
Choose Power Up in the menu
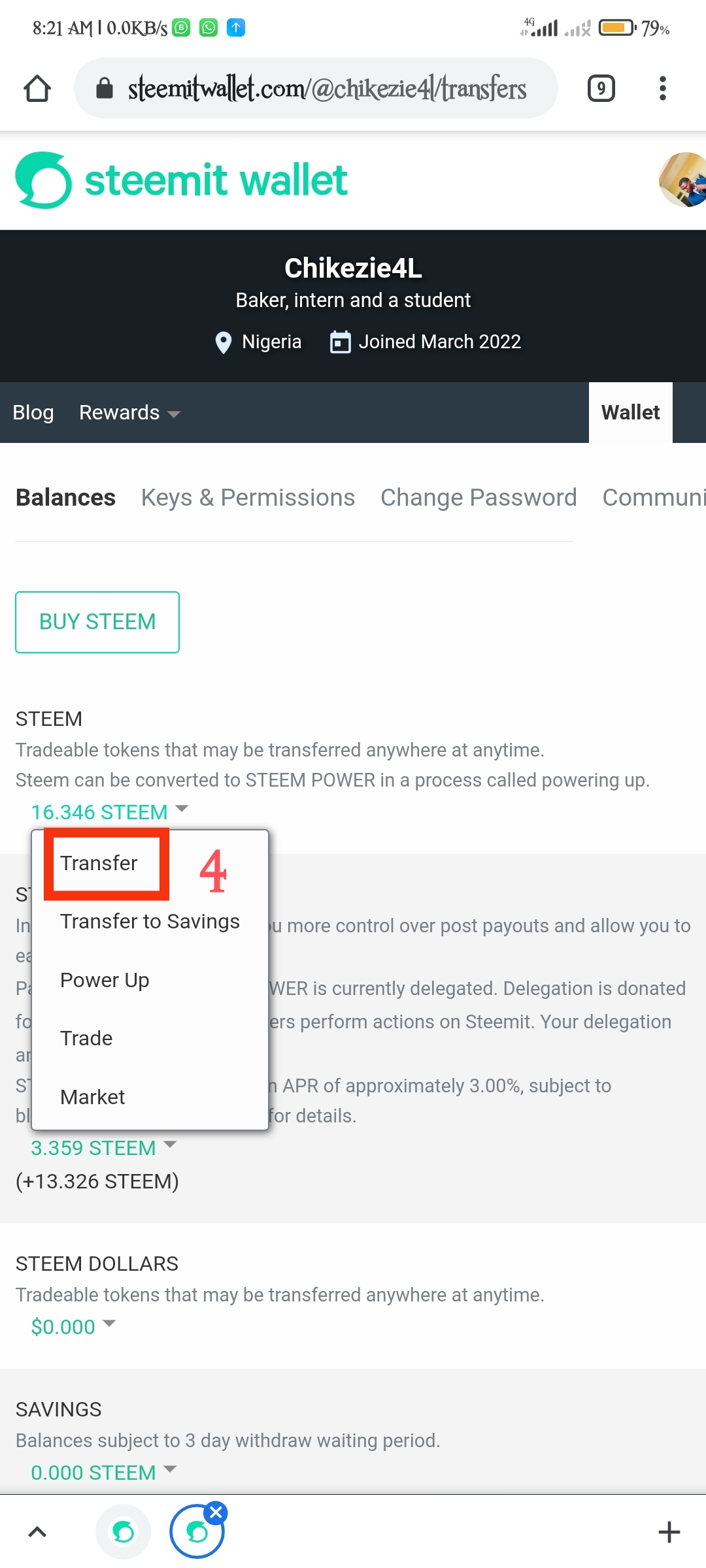point(105,980)
